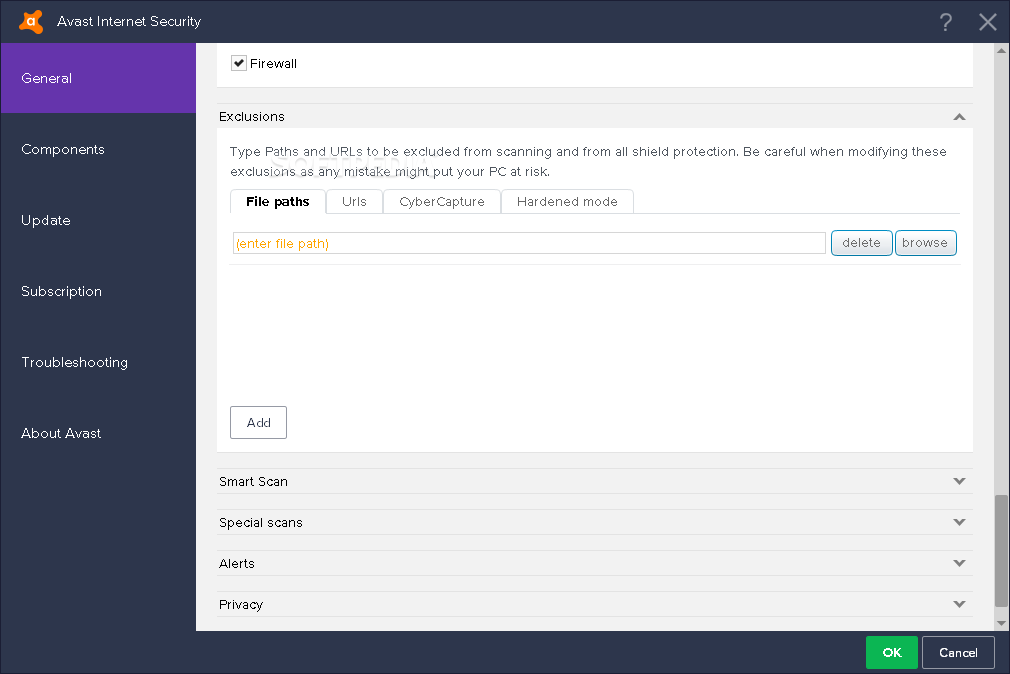Click the Add exclusion button
The height and width of the screenshot is (674, 1010).
click(x=258, y=423)
